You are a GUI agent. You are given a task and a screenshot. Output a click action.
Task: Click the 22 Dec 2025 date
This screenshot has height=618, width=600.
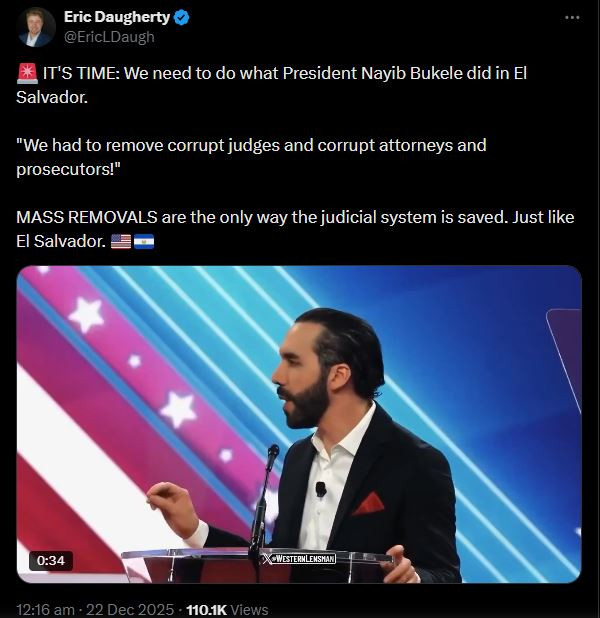pyautogui.click(x=130, y=609)
